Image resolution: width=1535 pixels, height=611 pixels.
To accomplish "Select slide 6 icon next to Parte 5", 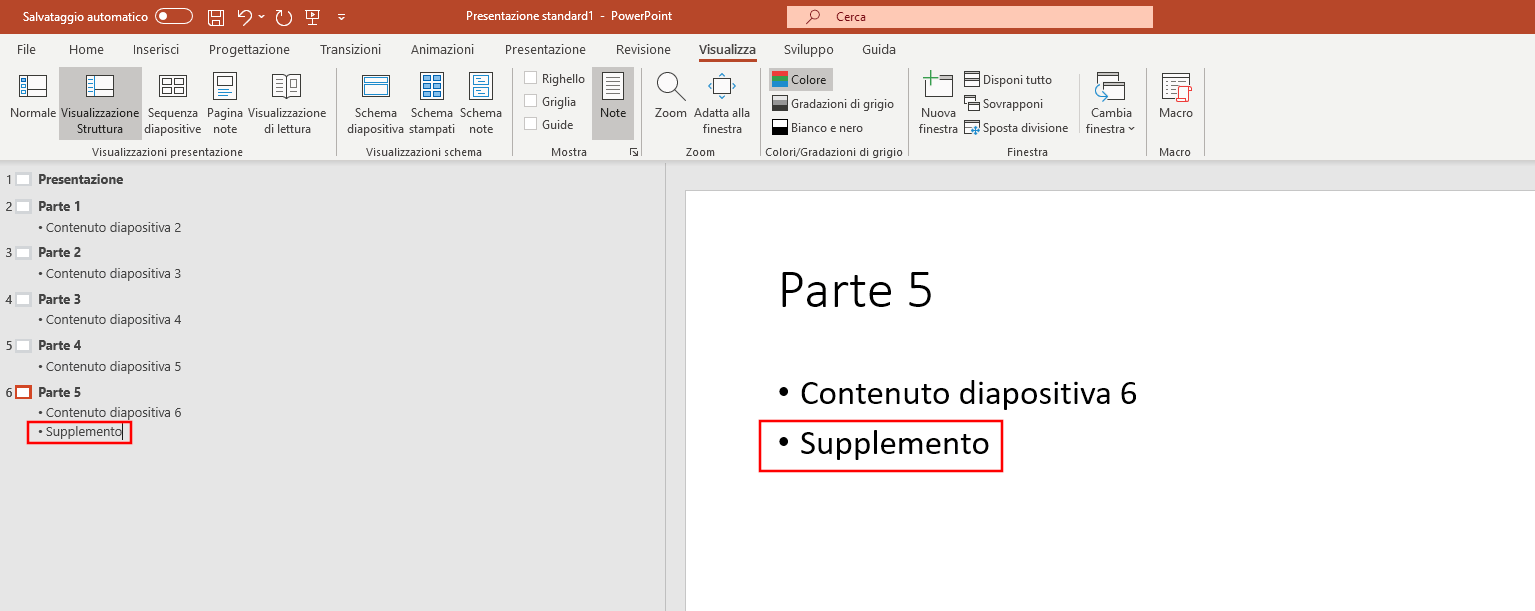I will coord(24,392).
